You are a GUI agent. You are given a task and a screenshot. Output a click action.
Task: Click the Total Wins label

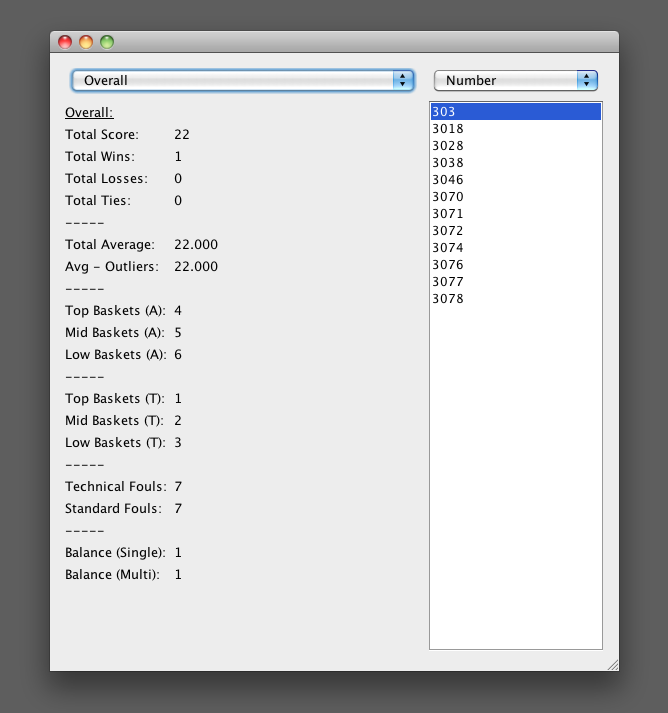100,156
